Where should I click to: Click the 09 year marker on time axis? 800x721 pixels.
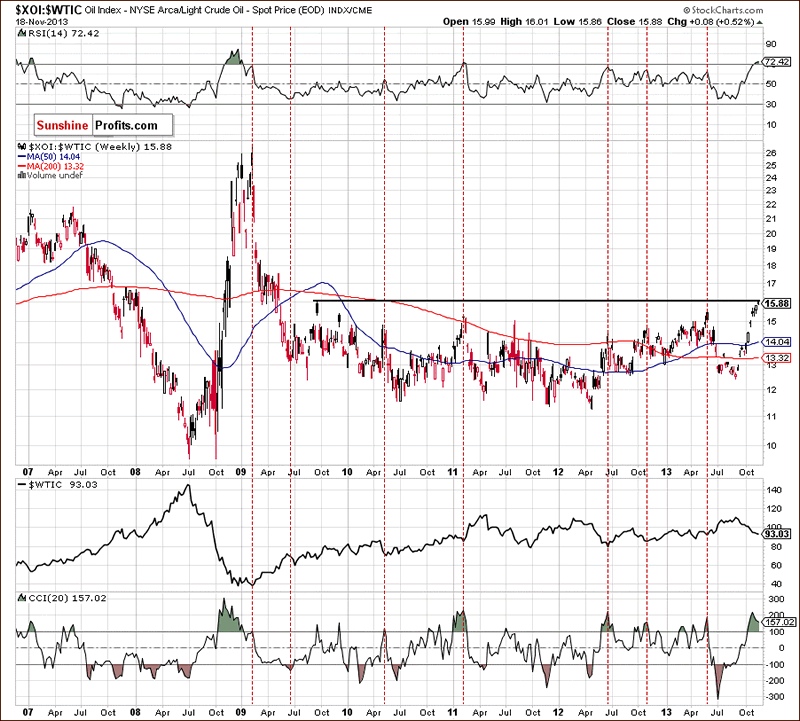pos(241,470)
